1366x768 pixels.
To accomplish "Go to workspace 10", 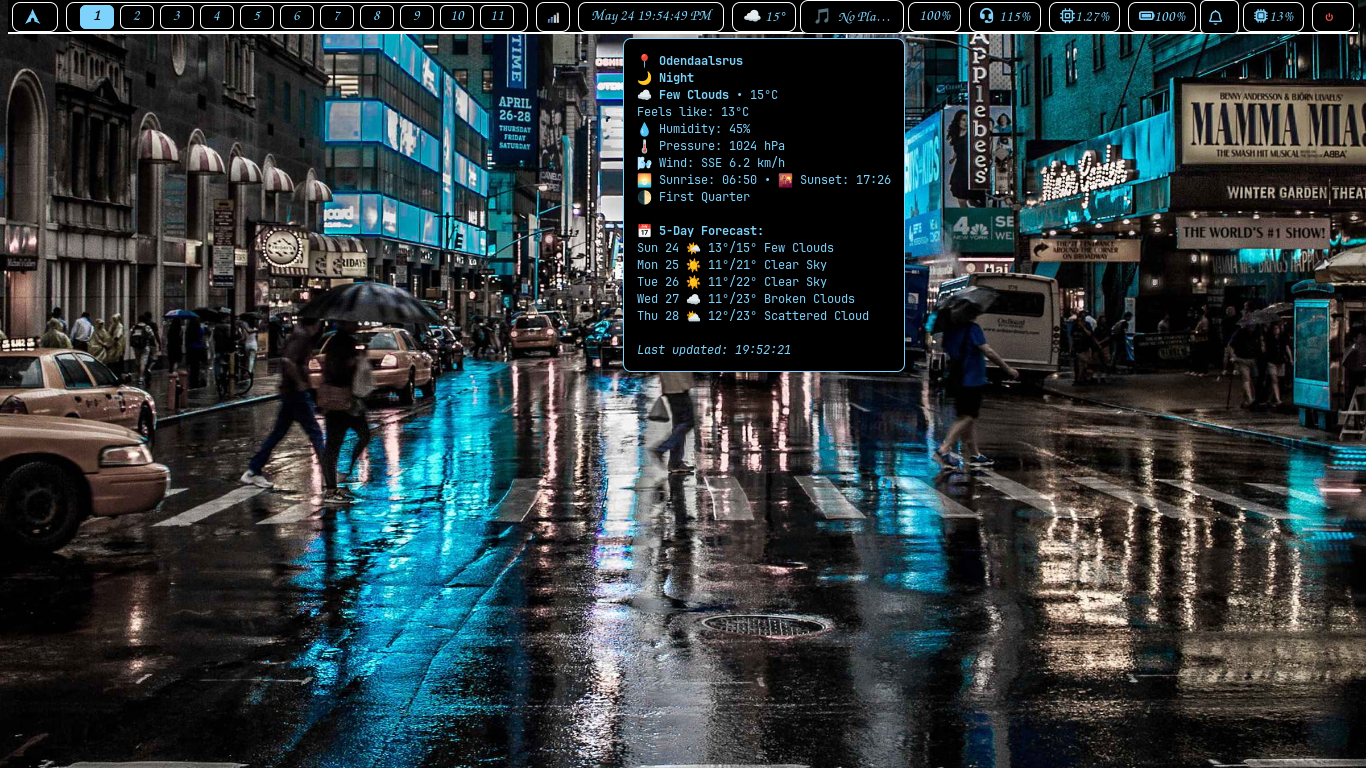I will coord(457,16).
